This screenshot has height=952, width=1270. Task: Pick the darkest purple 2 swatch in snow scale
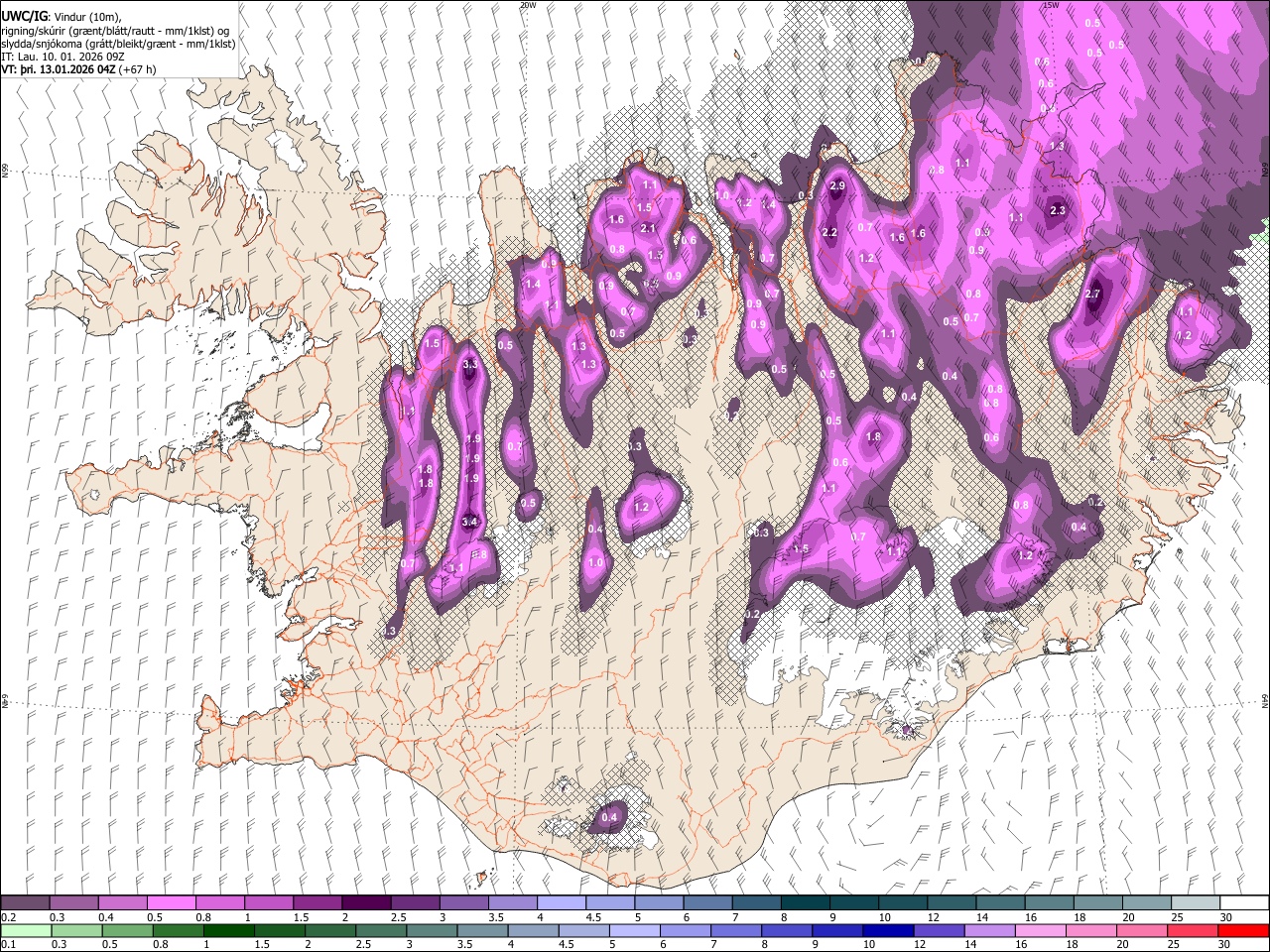point(365,903)
